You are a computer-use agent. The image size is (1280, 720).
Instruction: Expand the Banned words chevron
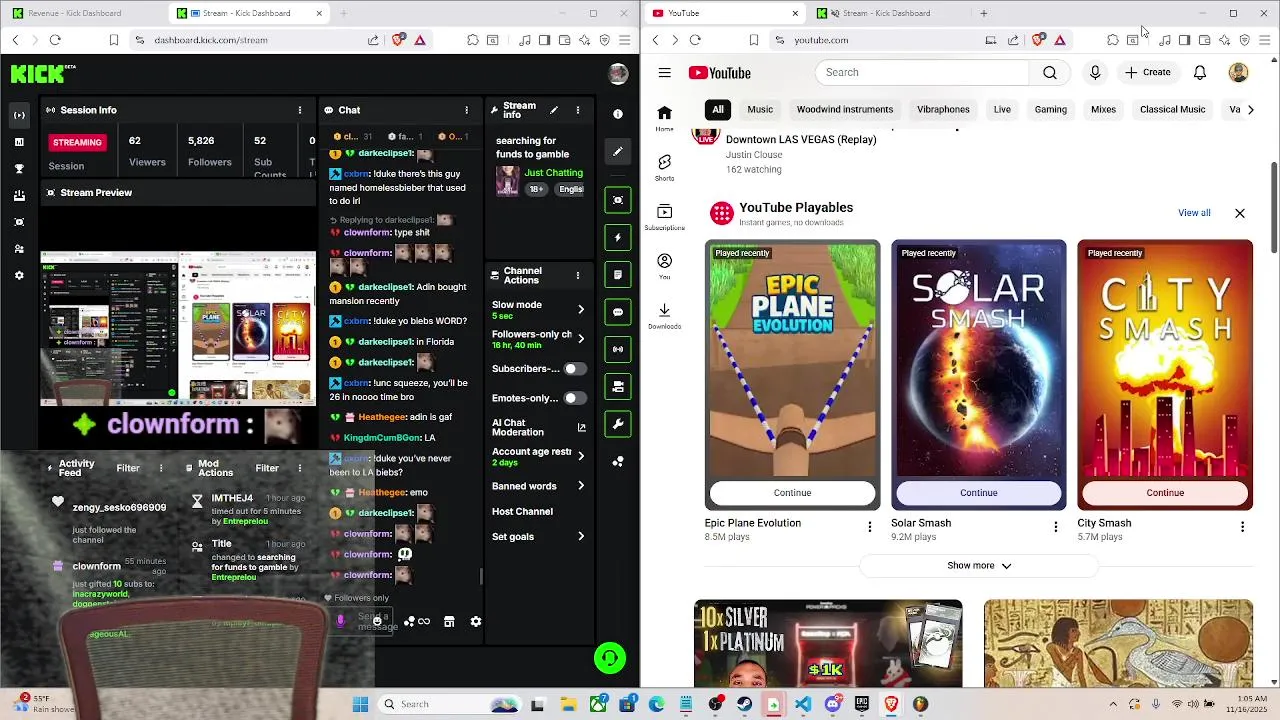click(x=581, y=486)
